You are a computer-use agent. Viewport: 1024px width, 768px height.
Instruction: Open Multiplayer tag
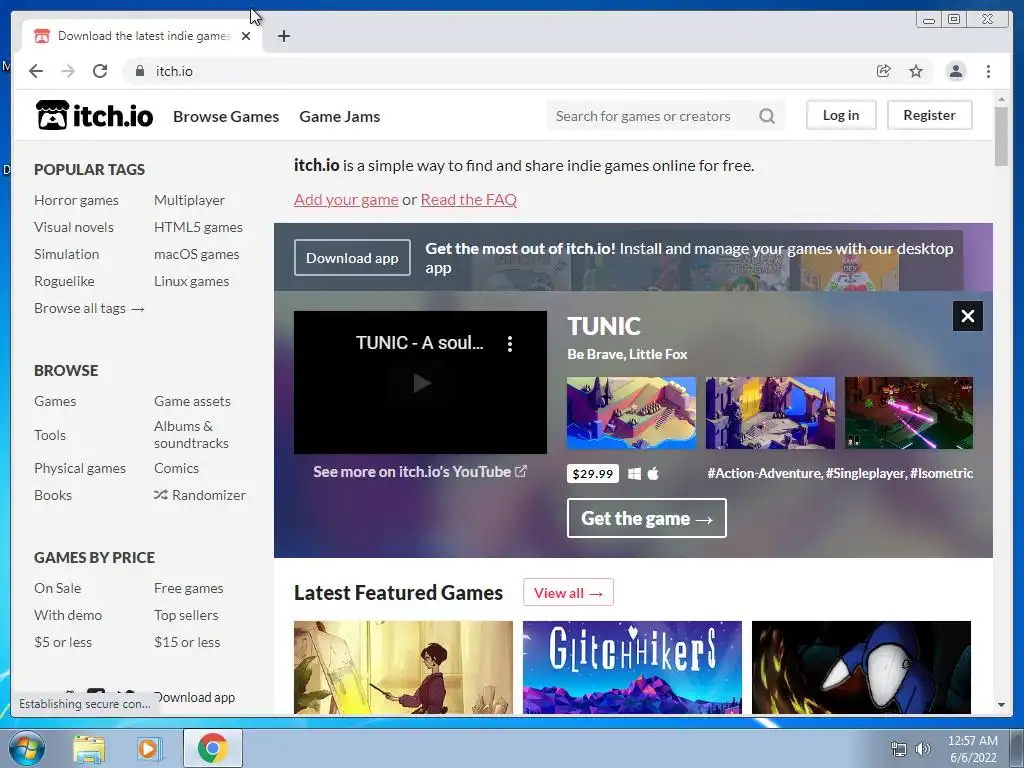(x=189, y=200)
